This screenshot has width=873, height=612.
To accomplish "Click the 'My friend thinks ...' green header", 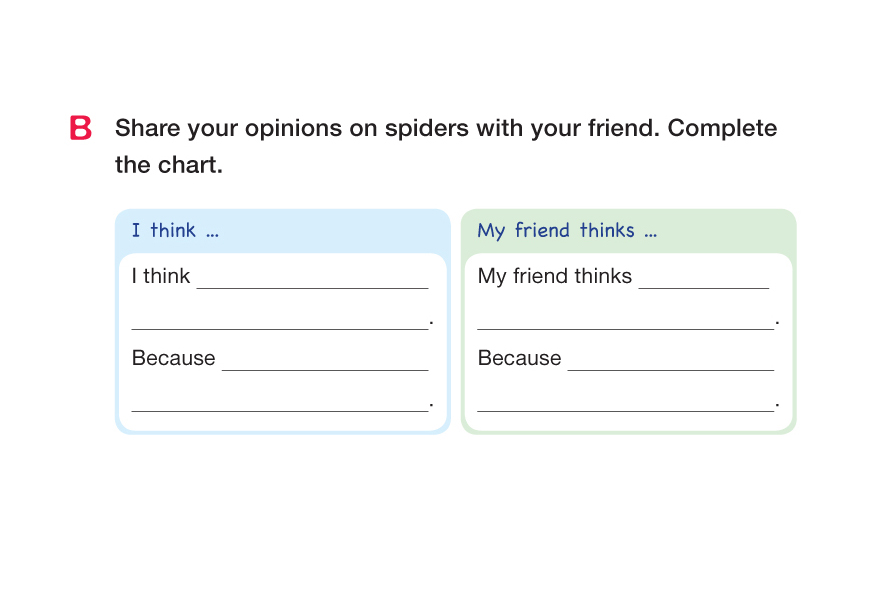I will pos(567,231).
